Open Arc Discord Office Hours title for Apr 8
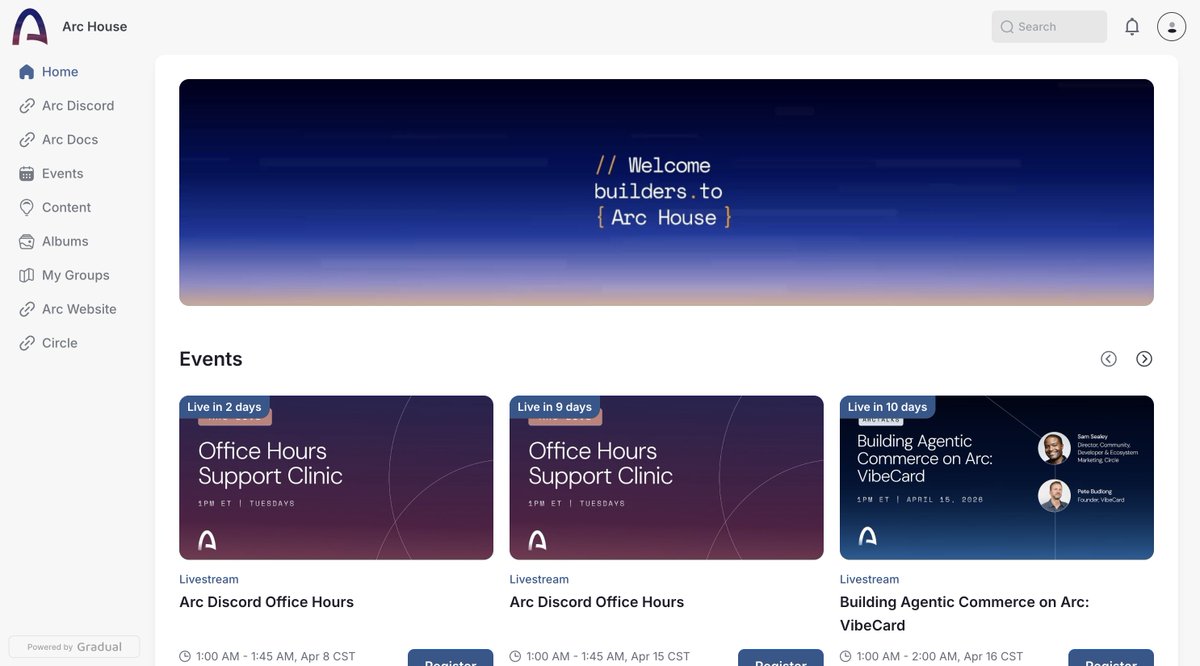The width and height of the screenshot is (1200, 666). (266, 602)
